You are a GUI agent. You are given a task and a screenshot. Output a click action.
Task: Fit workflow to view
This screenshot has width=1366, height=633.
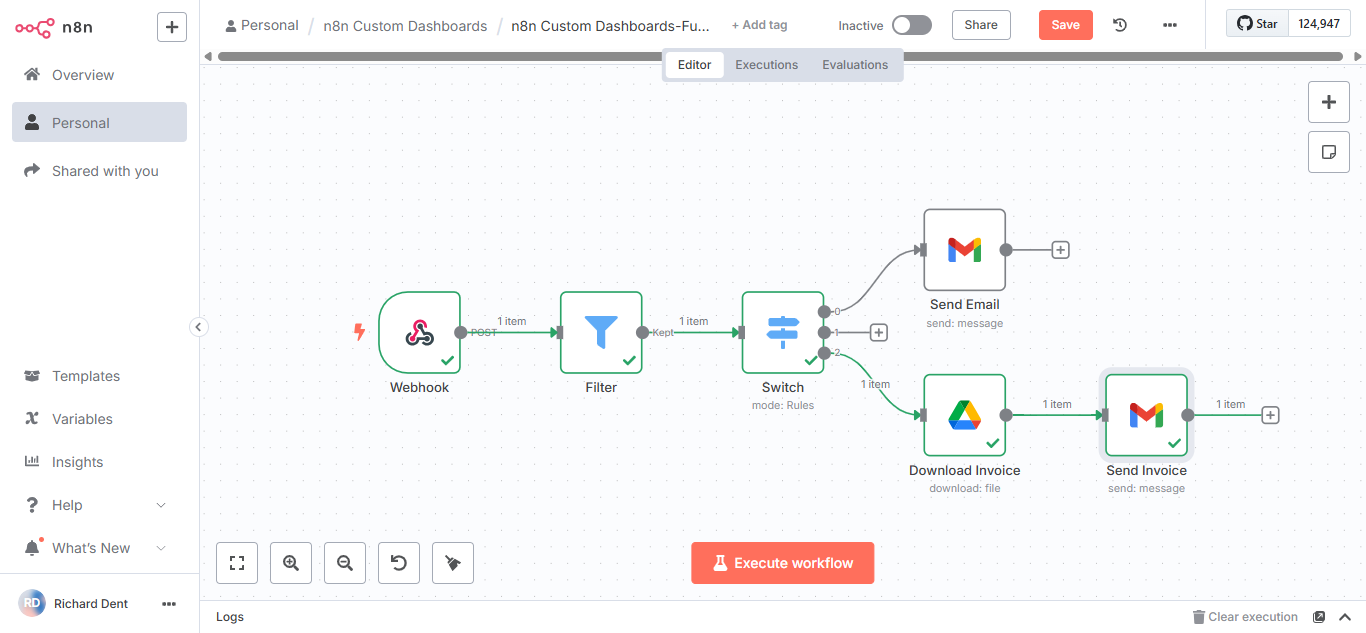point(237,563)
